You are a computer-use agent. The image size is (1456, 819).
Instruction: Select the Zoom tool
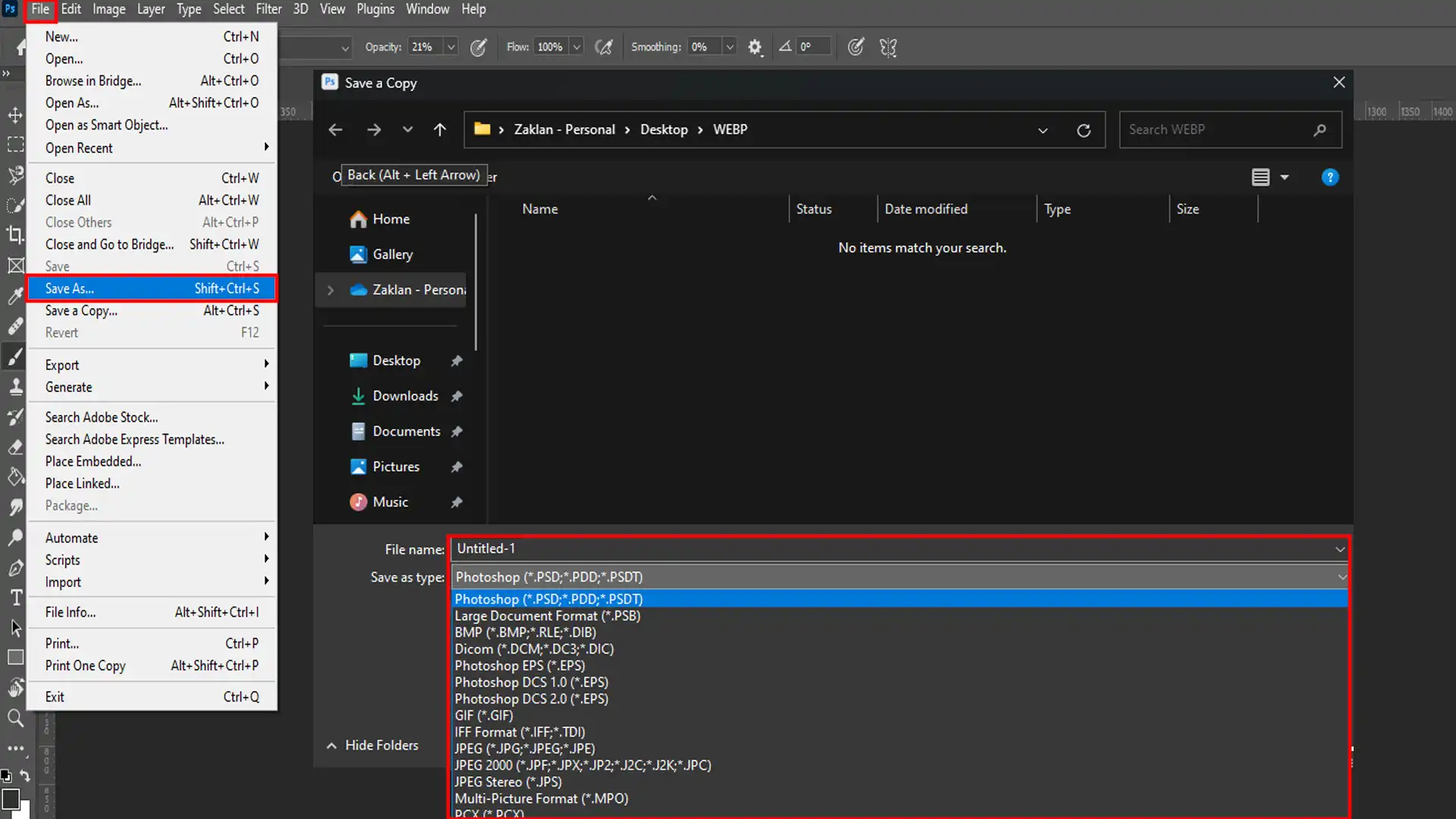tap(15, 717)
